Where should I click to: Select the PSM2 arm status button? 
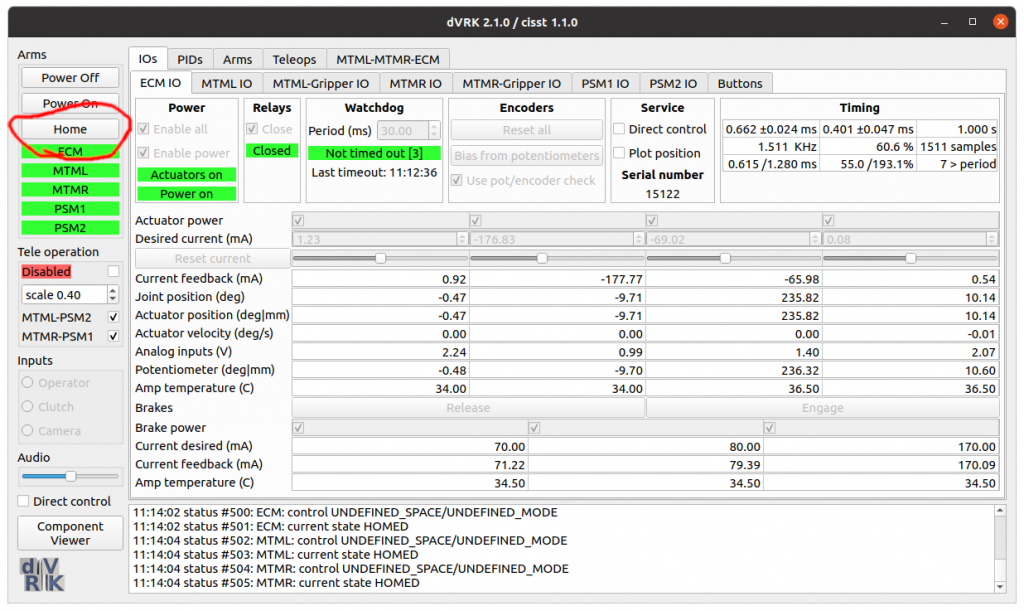pos(70,228)
